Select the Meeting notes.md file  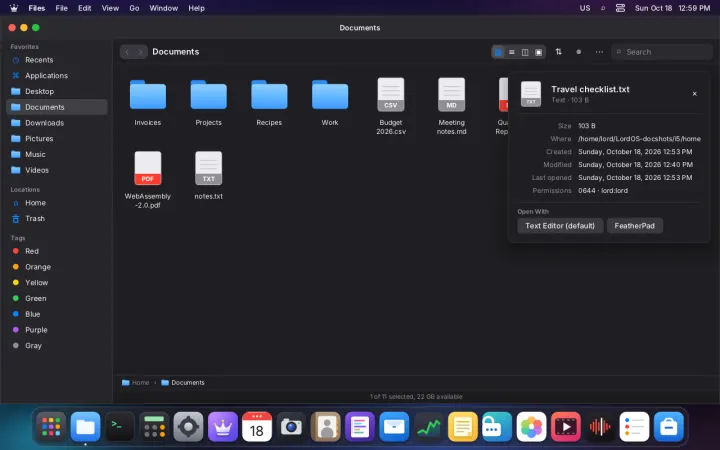pyautogui.click(x=451, y=107)
